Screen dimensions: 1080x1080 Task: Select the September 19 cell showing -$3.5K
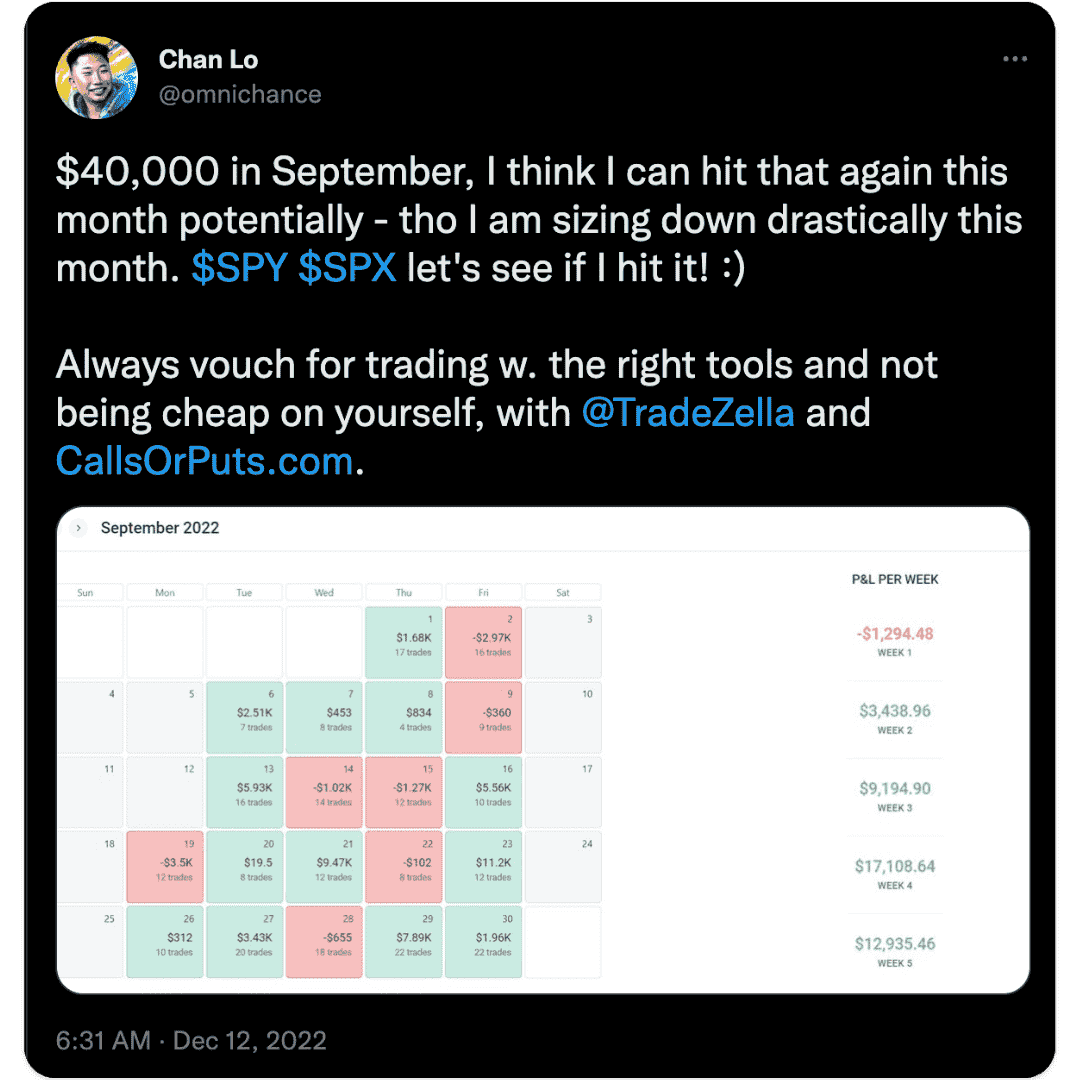(165, 867)
